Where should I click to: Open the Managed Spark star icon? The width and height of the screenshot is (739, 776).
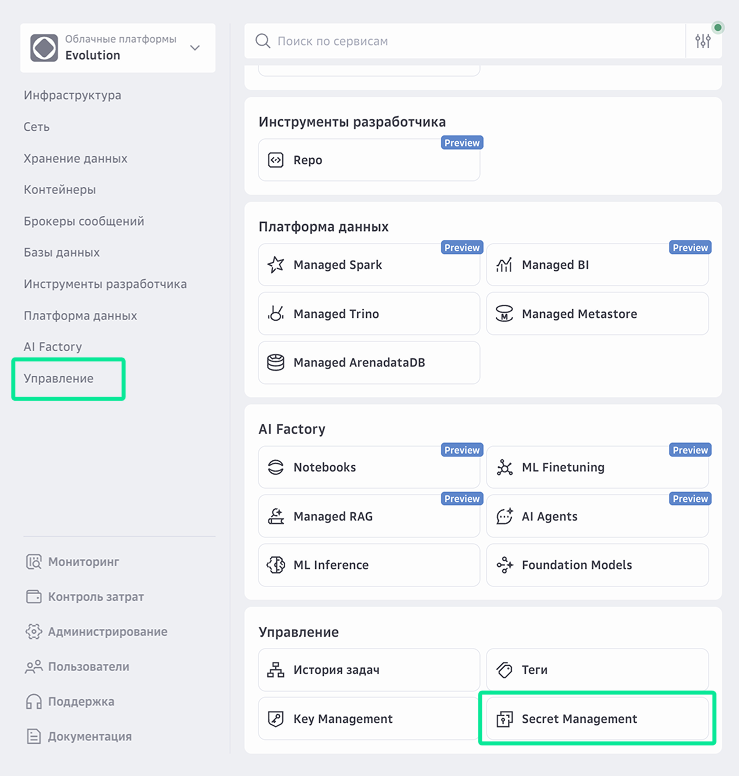click(276, 265)
